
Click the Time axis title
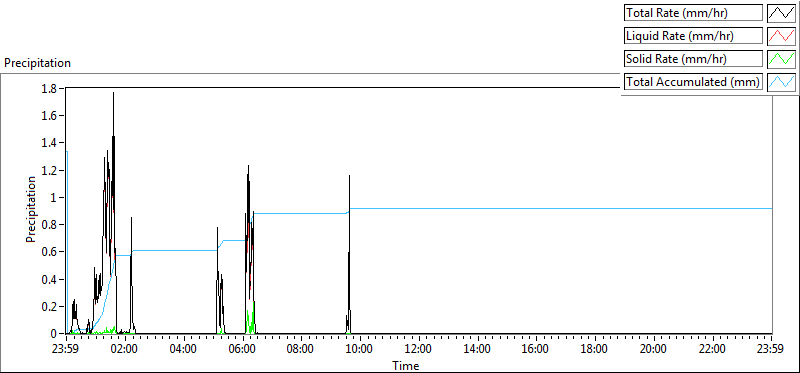click(x=406, y=366)
